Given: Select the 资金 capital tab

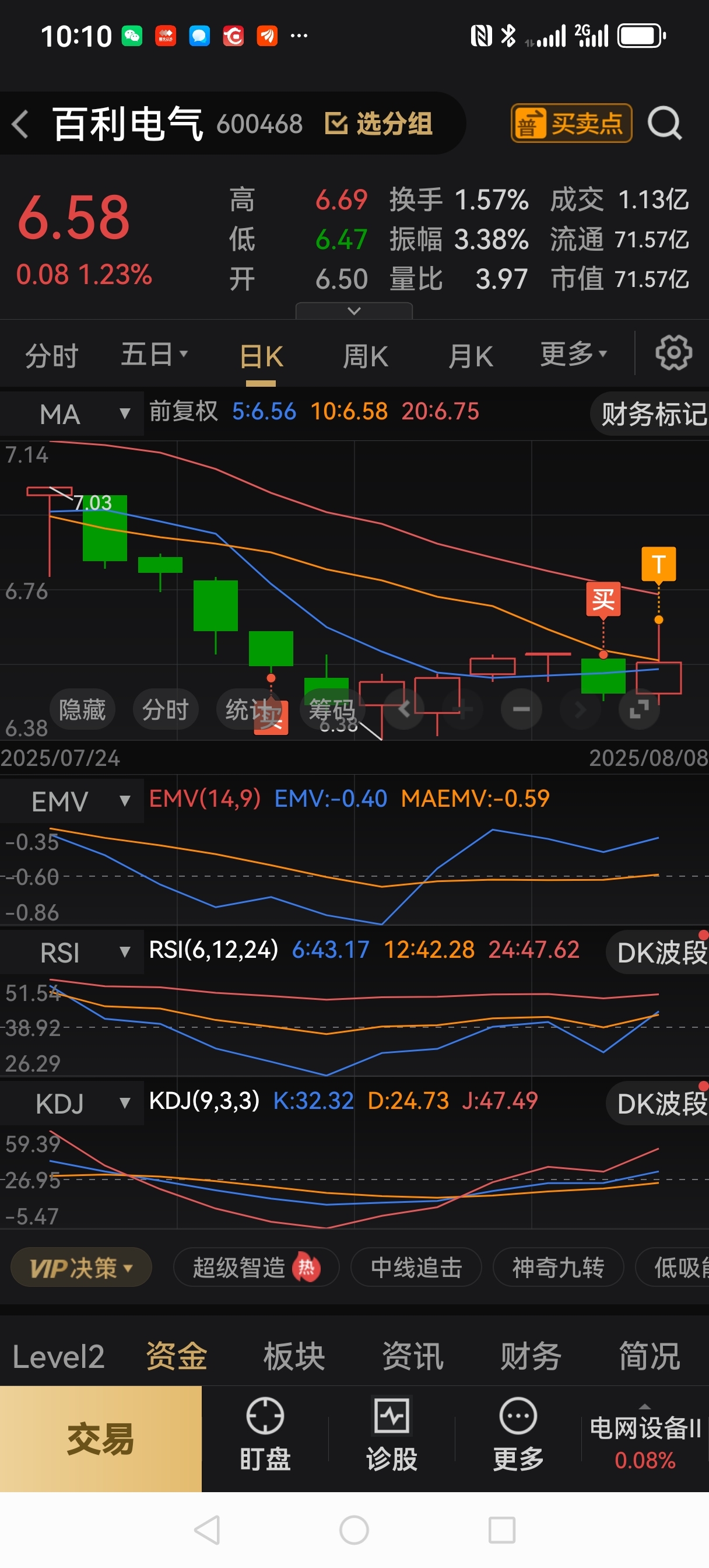Looking at the screenshot, I should pos(177,1356).
